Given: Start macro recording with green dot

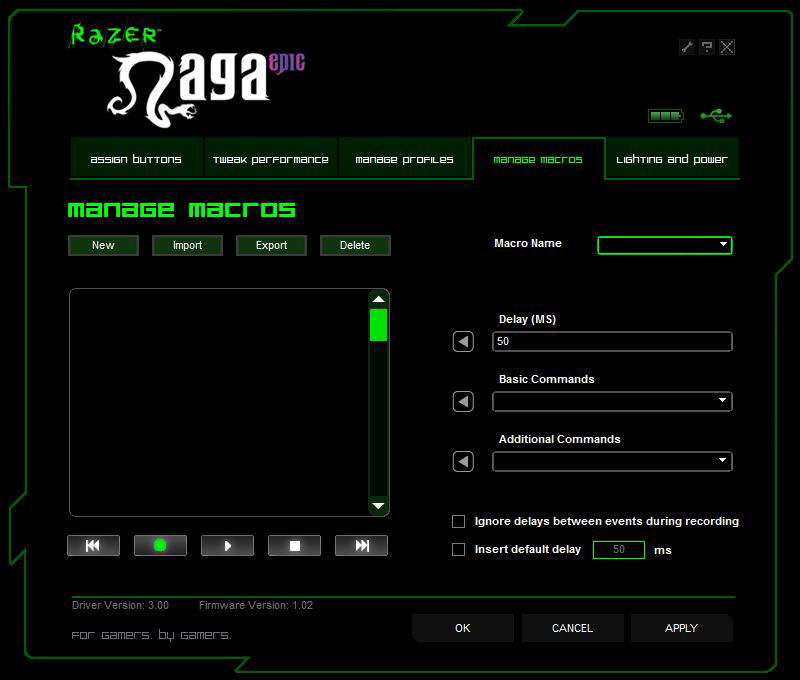Looking at the screenshot, I should (160, 545).
